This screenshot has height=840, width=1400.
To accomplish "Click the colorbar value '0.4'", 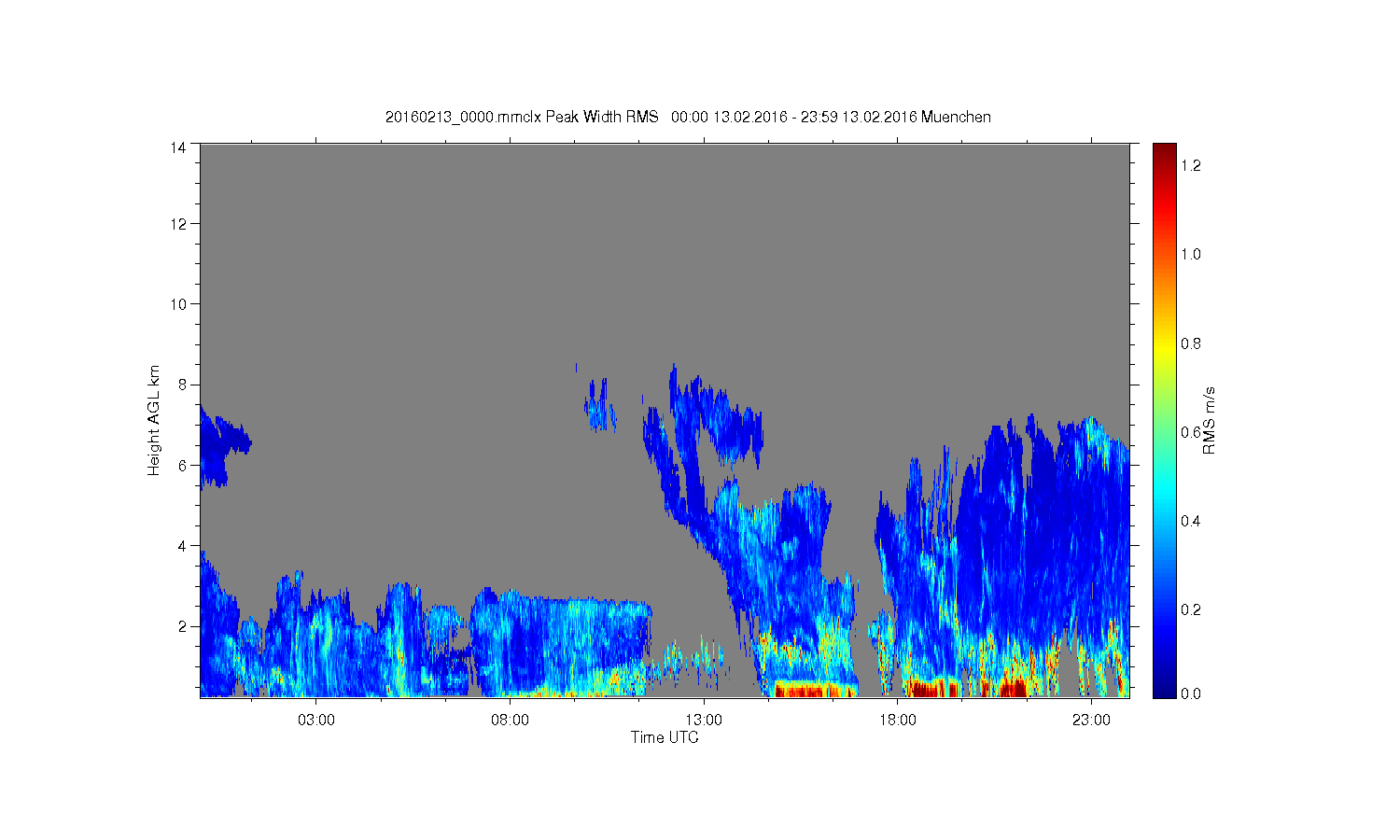I will pos(1190,521).
